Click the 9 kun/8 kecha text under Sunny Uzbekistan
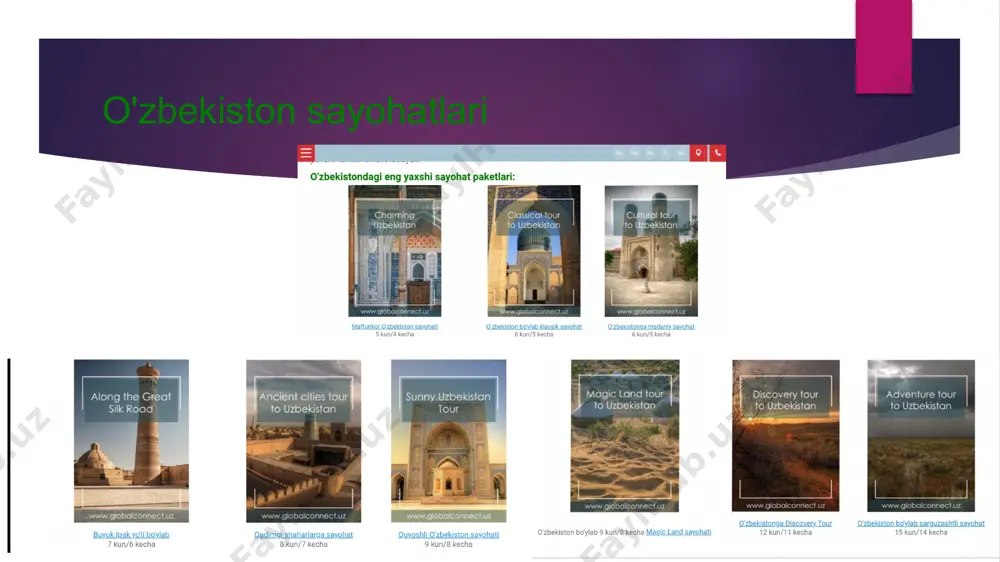This screenshot has width=1000, height=562. 448,544
